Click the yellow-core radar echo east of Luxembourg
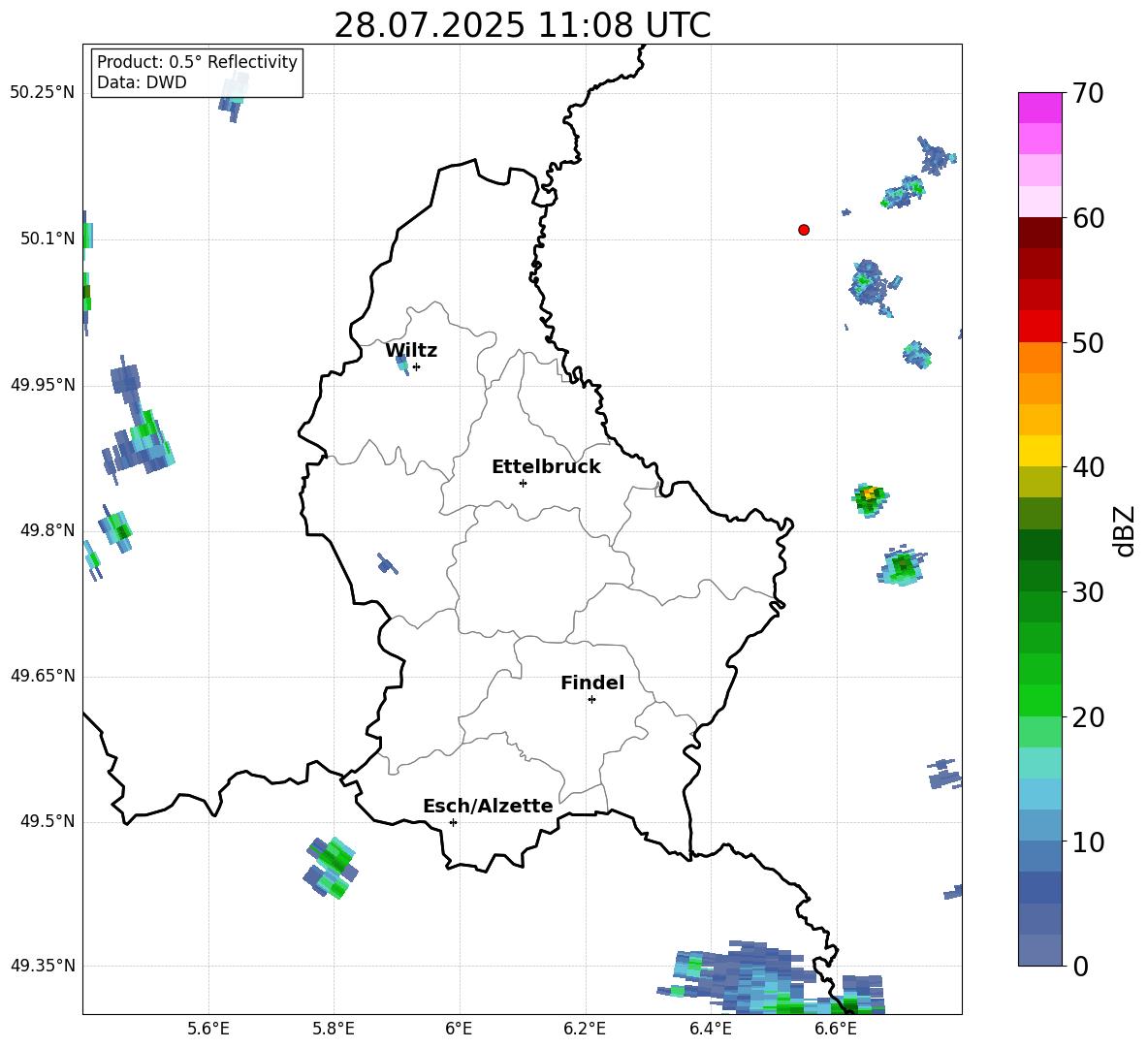Image resolution: width=1148 pixels, height=1048 pixels. pyautogui.click(x=870, y=500)
